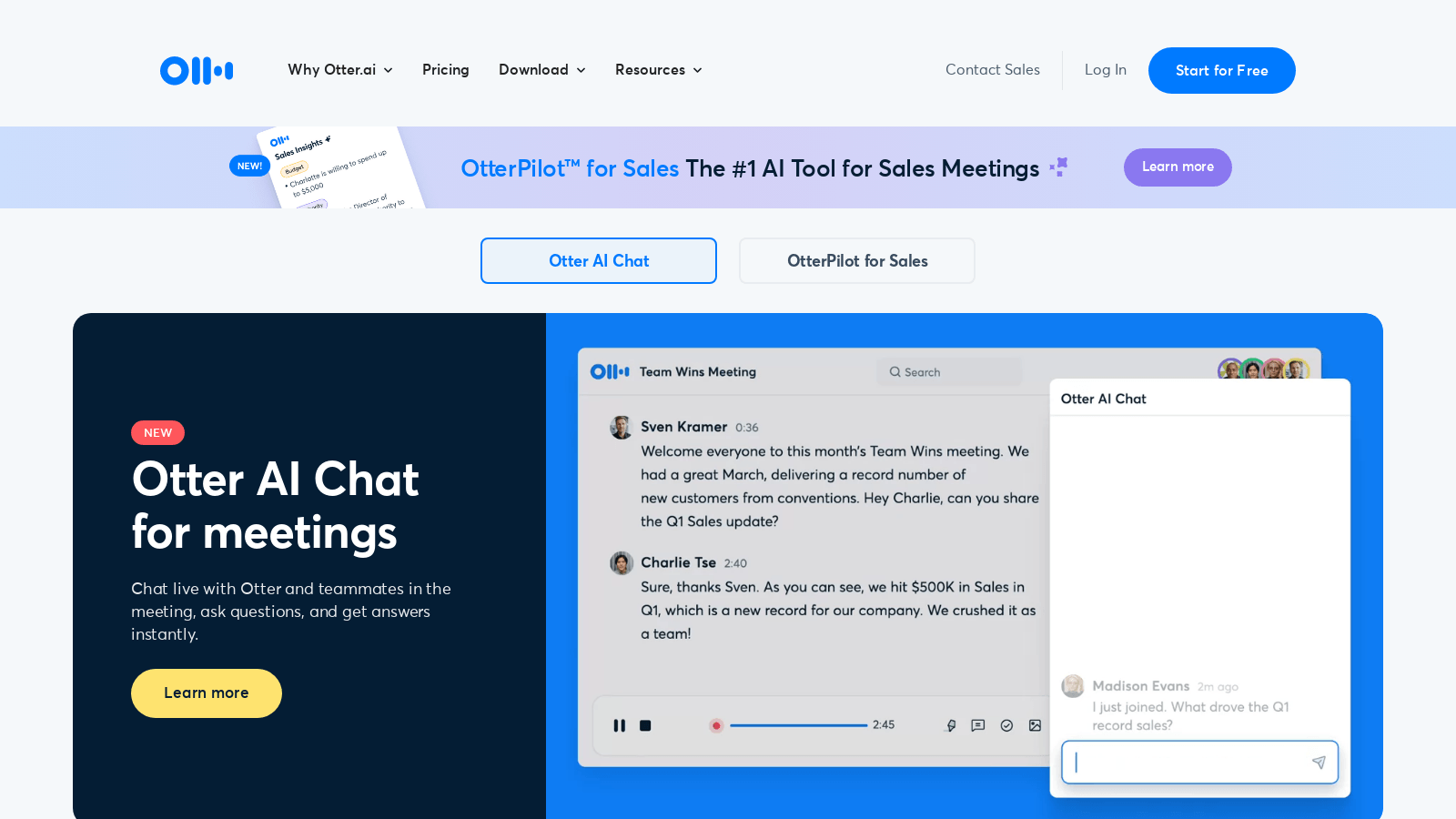Click the Team Wins Meeting title
The image size is (1456, 819).
tap(698, 372)
